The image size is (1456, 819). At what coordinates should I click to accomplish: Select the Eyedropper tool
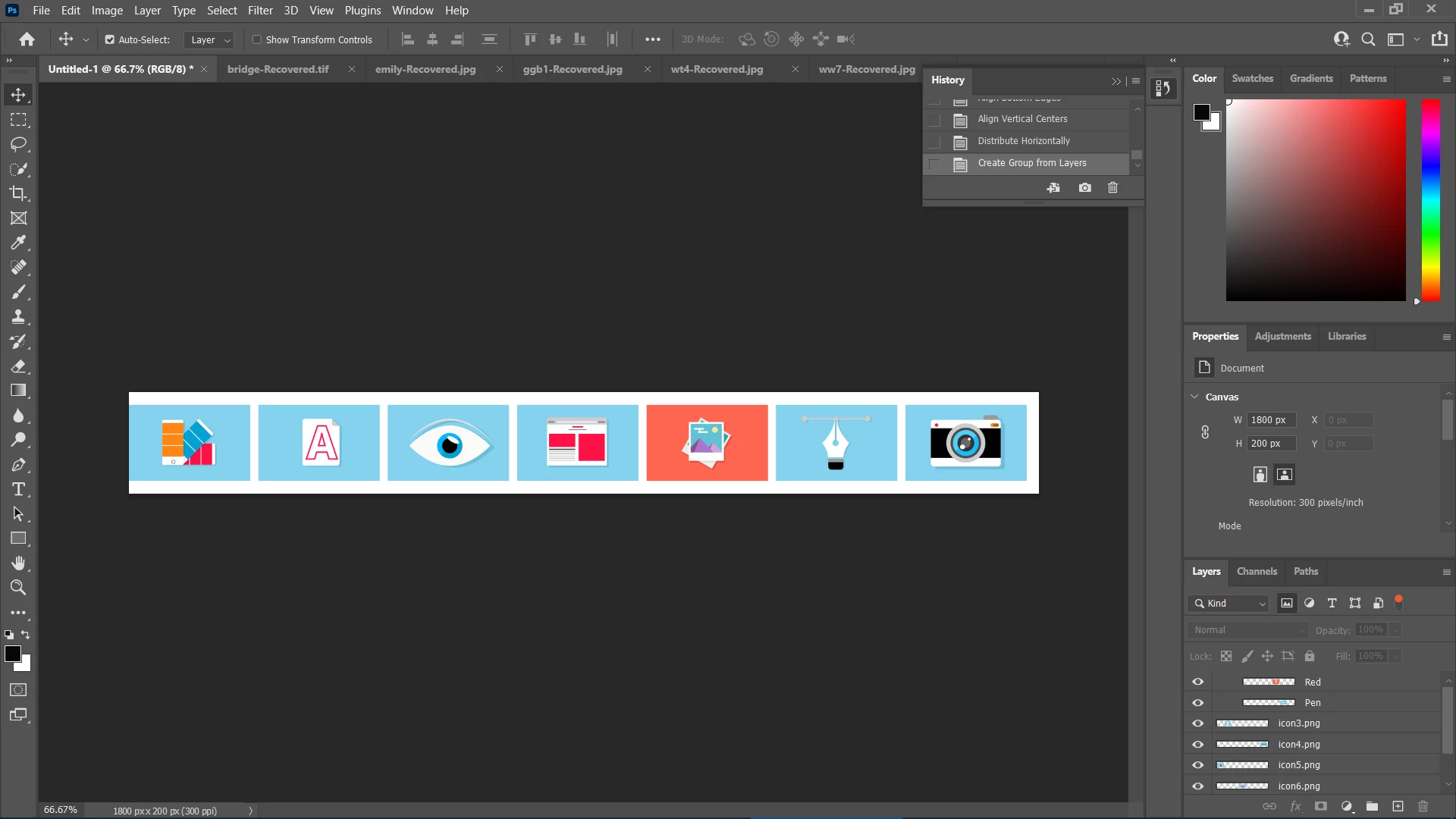click(x=18, y=243)
